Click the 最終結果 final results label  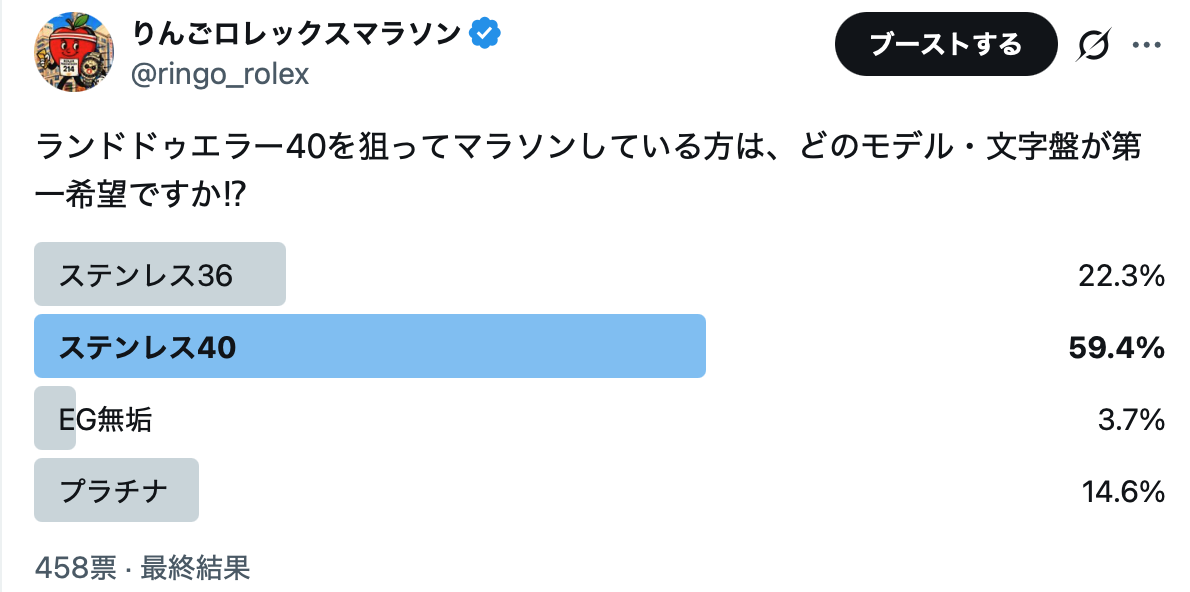pos(195,568)
